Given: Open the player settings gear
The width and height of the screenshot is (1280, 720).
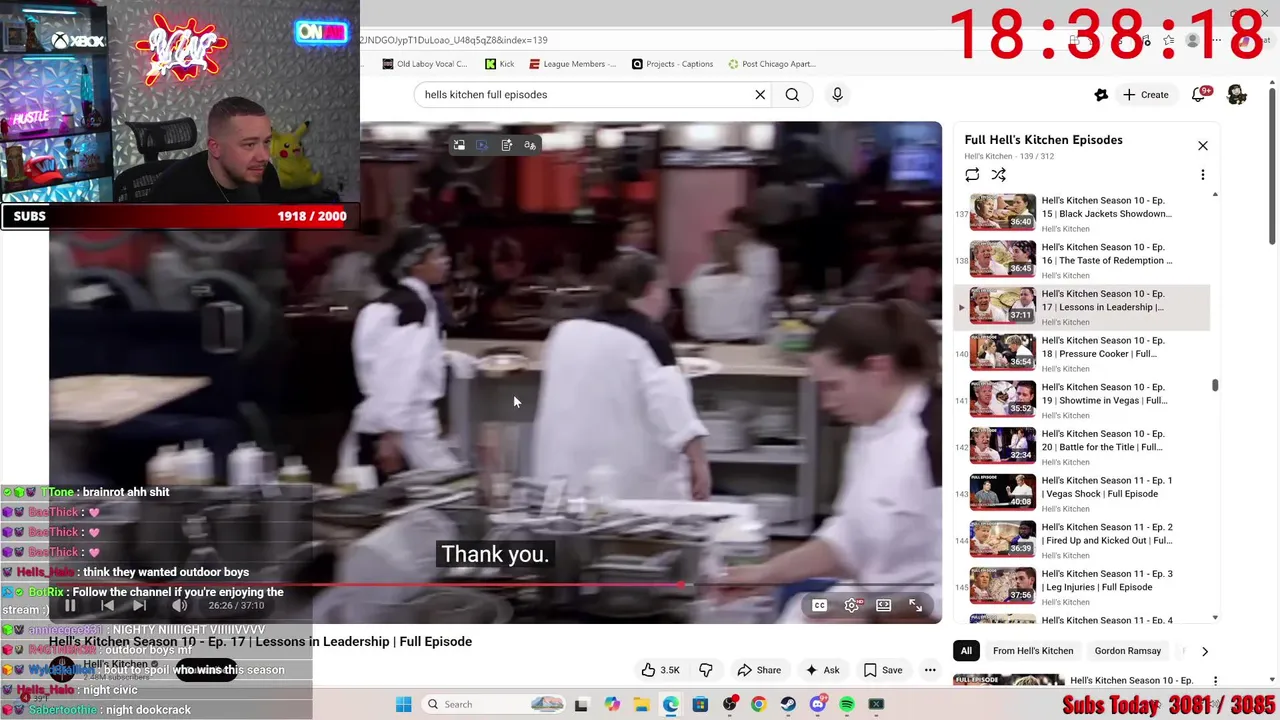Looking at the screenshot, I should pos(851,605).
